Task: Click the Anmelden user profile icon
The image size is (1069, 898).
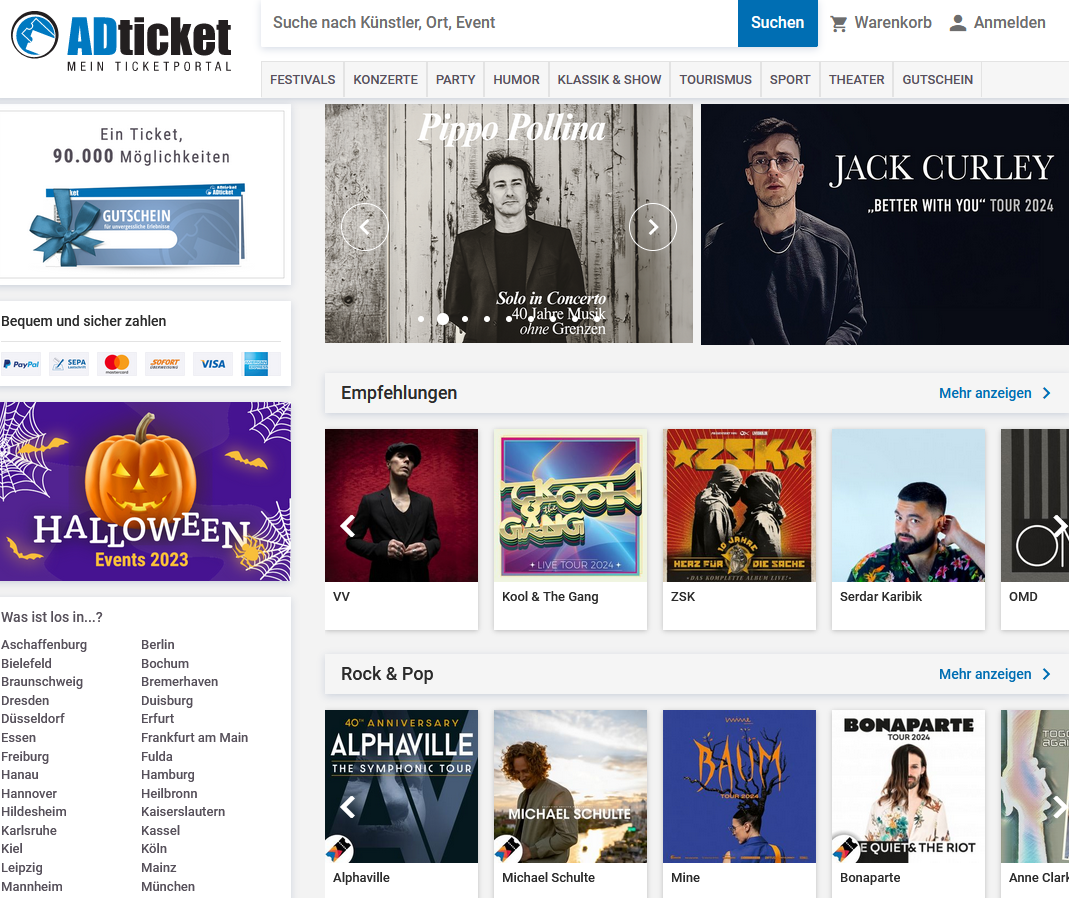Action: tap(958, 23)
